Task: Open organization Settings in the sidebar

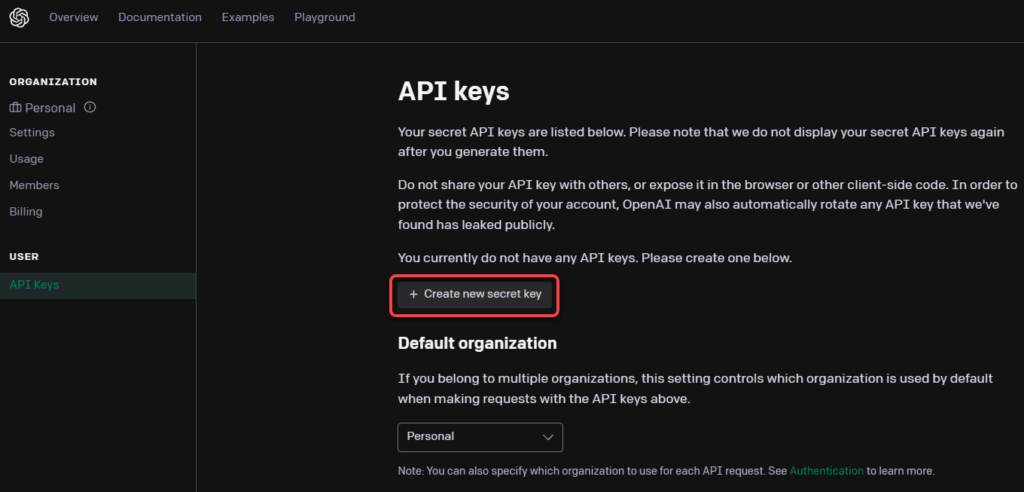Action: point(32,133)
